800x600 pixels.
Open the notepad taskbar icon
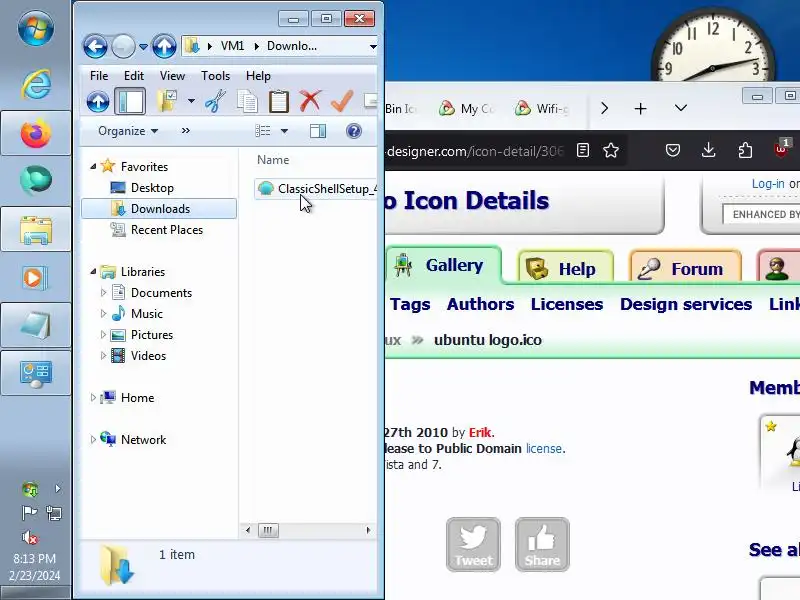point(35,325)
